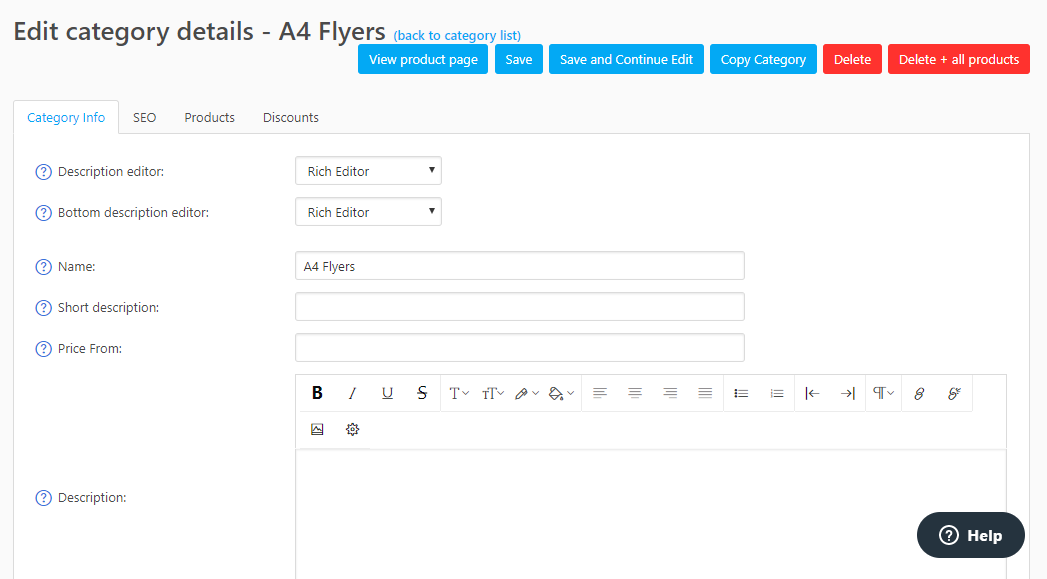Image resolution: width=1047 pixels, height=579 pixels.
Task: Click into the Short description field
Action: (x=519, y=307)
